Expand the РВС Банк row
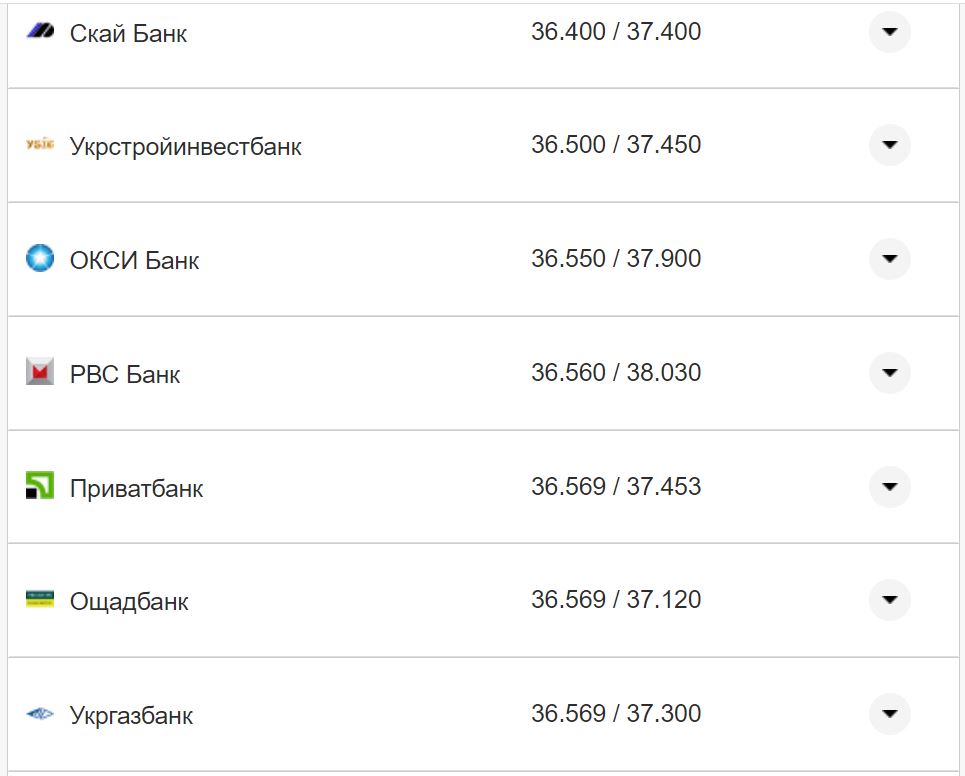The width and height of the screenshot is (965, 776). [x=889, y=373]
